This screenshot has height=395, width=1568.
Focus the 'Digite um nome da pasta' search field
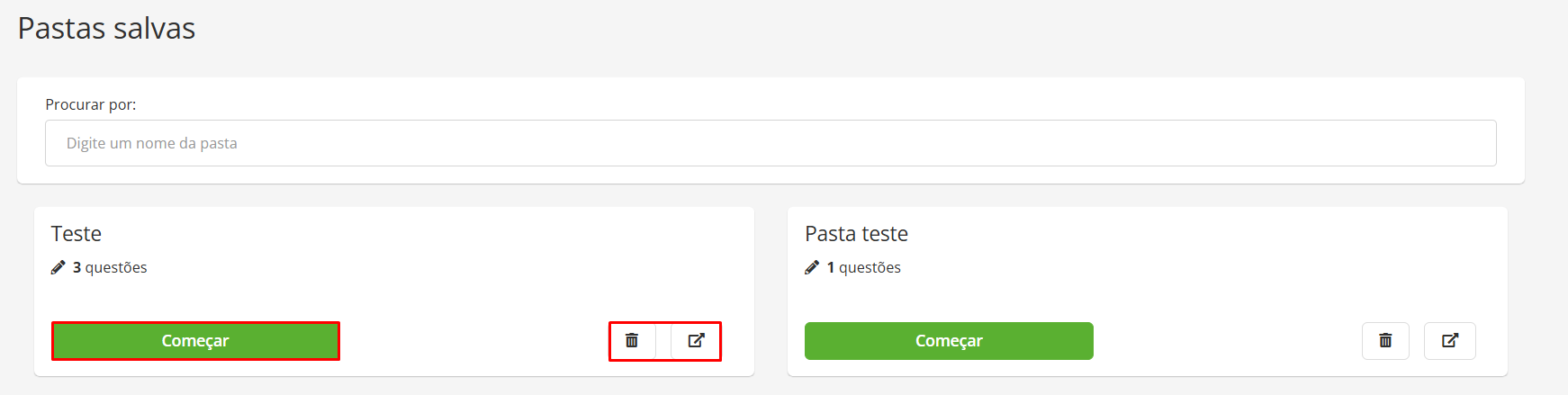[770, 143]
